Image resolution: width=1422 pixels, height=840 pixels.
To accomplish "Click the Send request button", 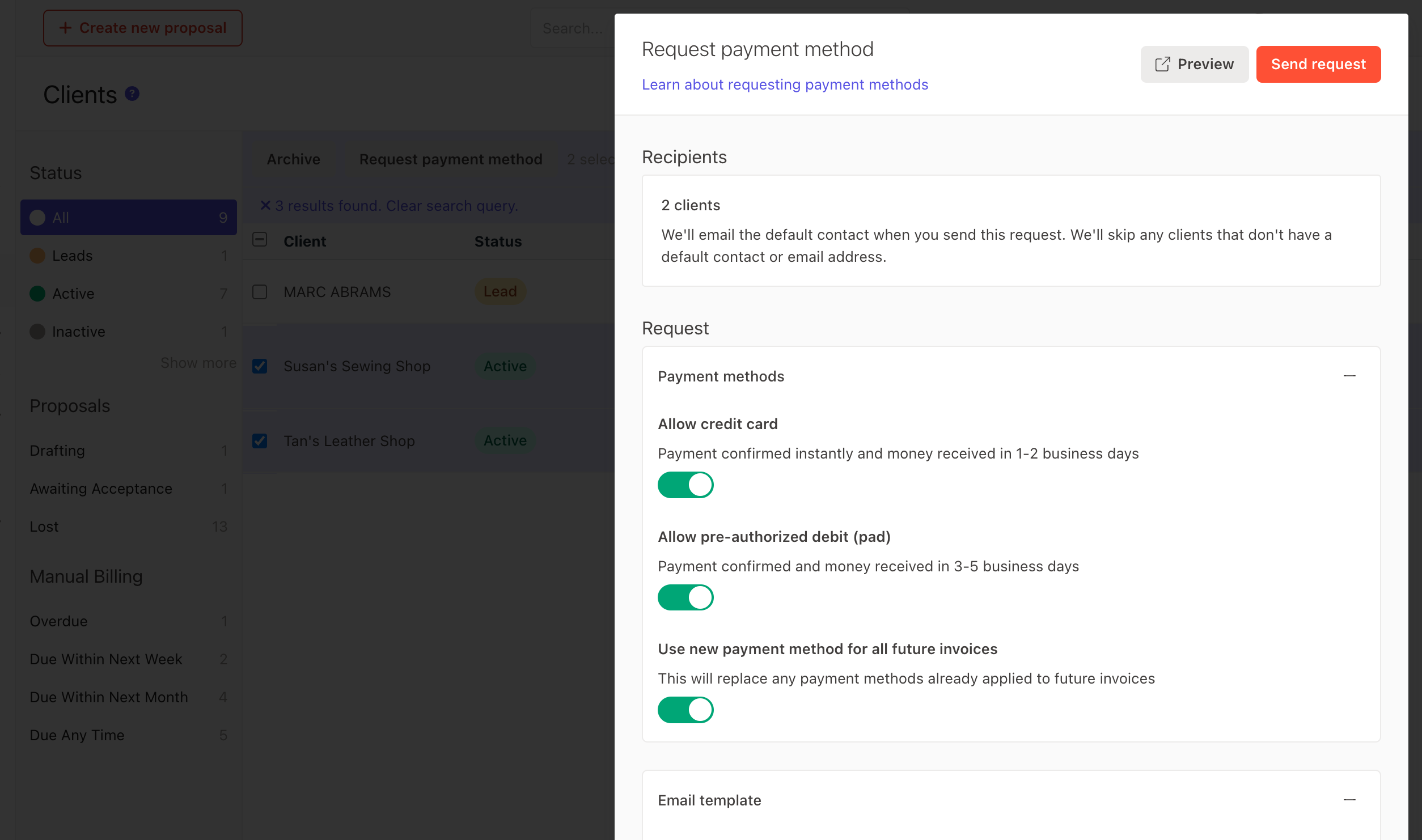I will click(x=1318, y=64).
